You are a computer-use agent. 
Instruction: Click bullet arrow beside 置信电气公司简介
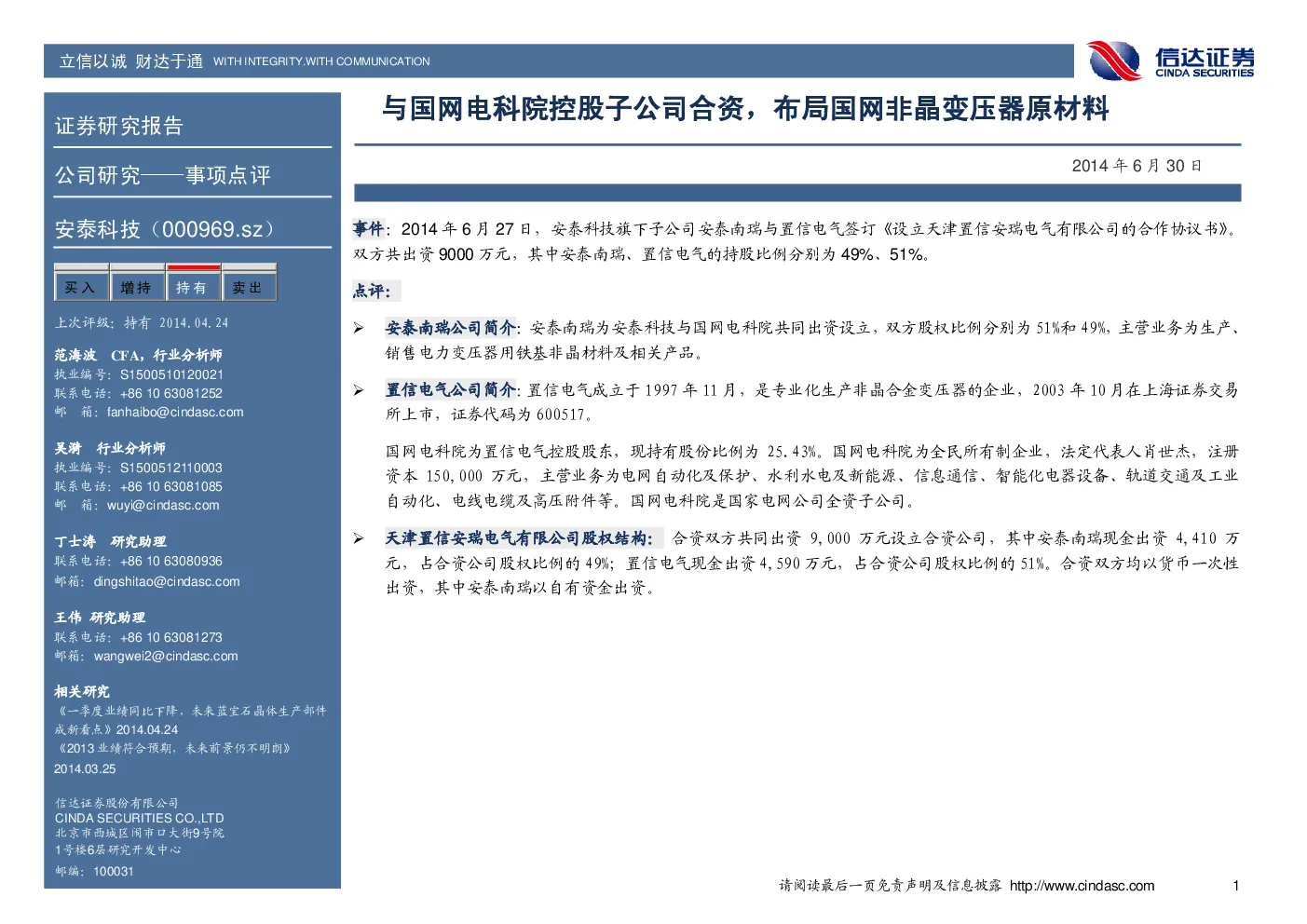pos(359,389)
